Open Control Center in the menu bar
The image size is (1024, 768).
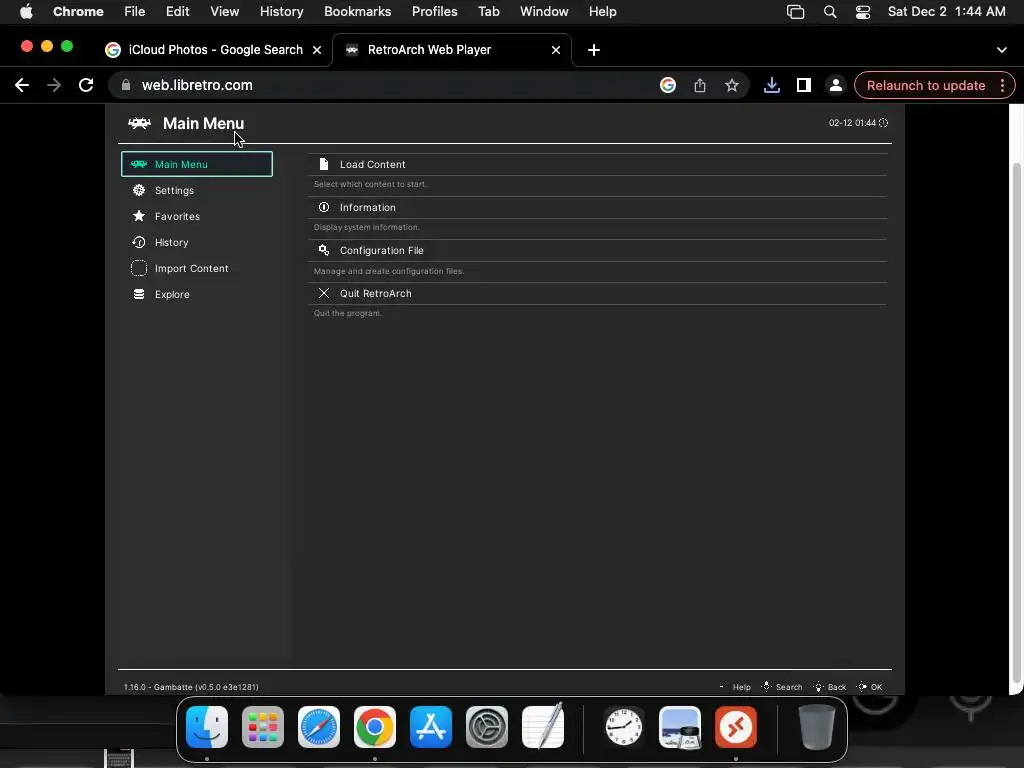[x=863, y=11]
